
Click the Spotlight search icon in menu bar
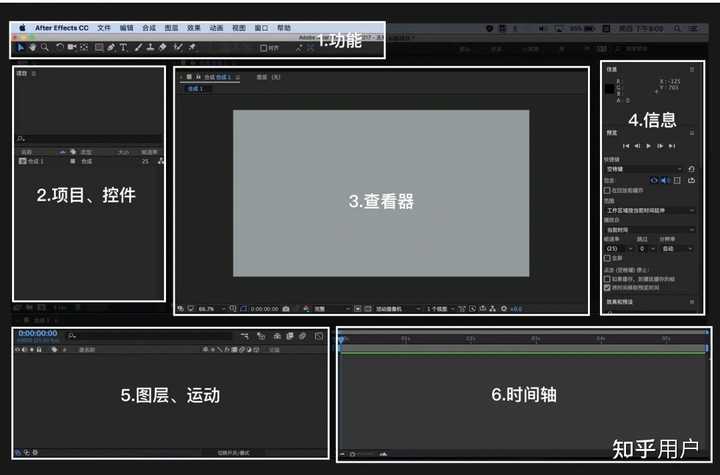677,28
